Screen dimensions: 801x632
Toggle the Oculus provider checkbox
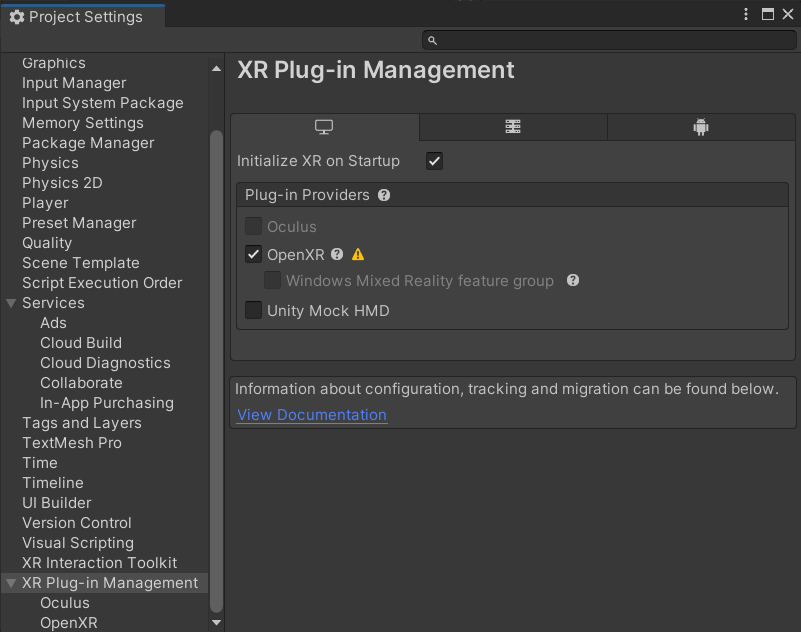(x=253, y=226)
